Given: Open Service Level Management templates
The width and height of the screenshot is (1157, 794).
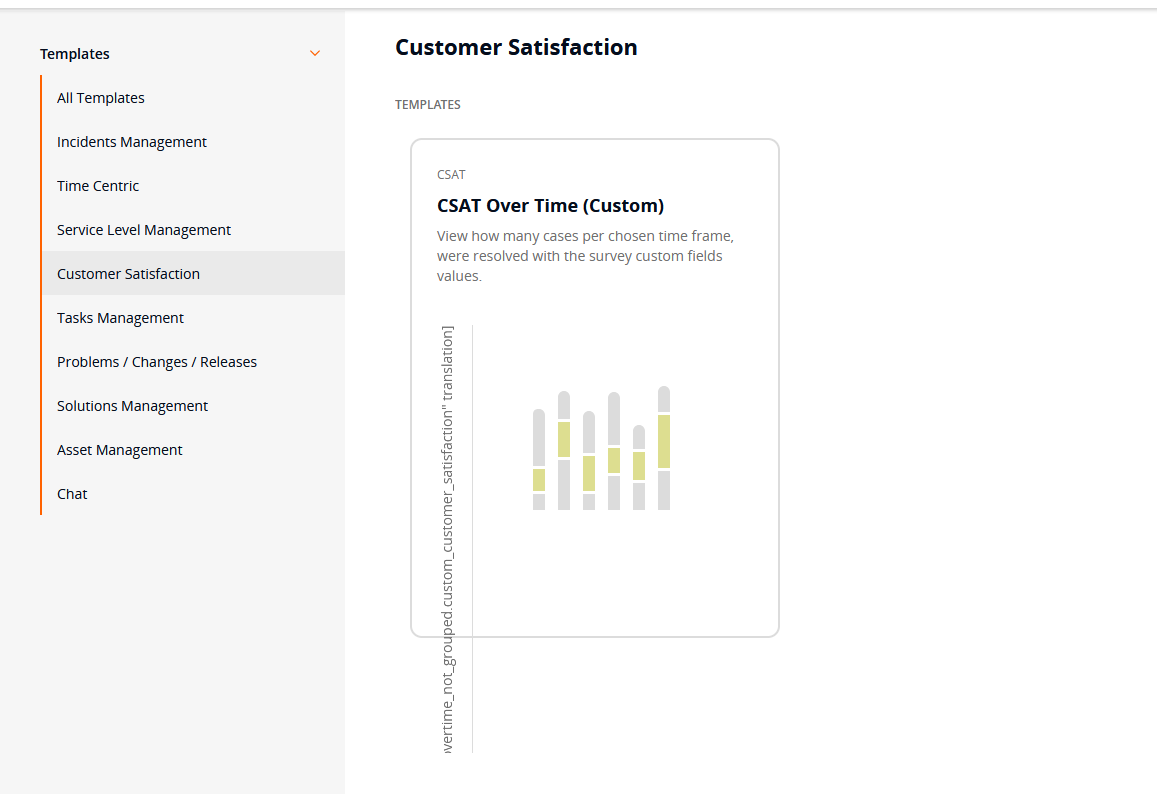Looking at the screenshot, I should [143, 229].
